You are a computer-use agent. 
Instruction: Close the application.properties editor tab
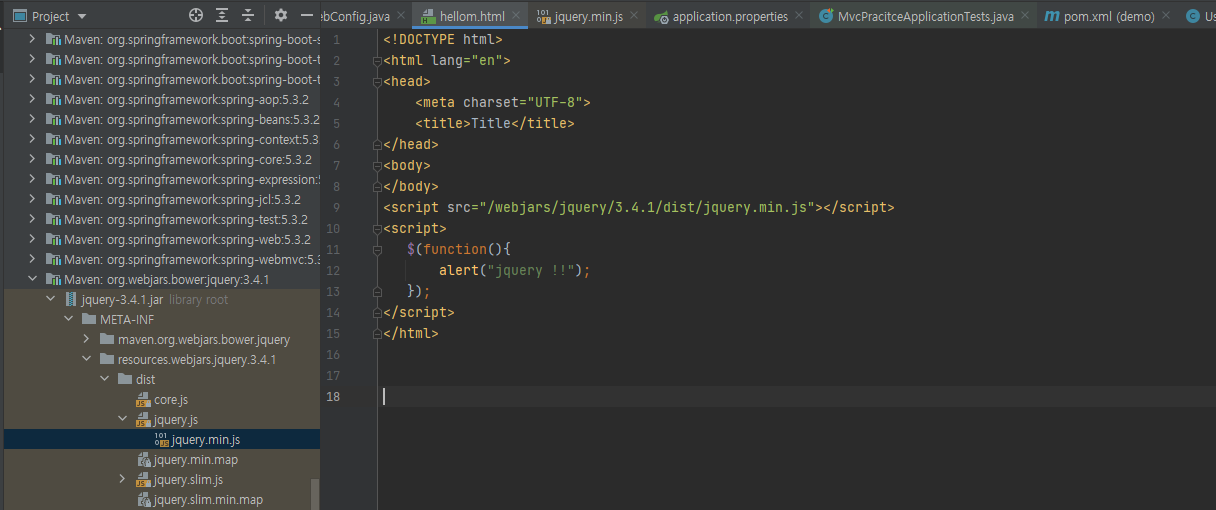click(798, 17)
